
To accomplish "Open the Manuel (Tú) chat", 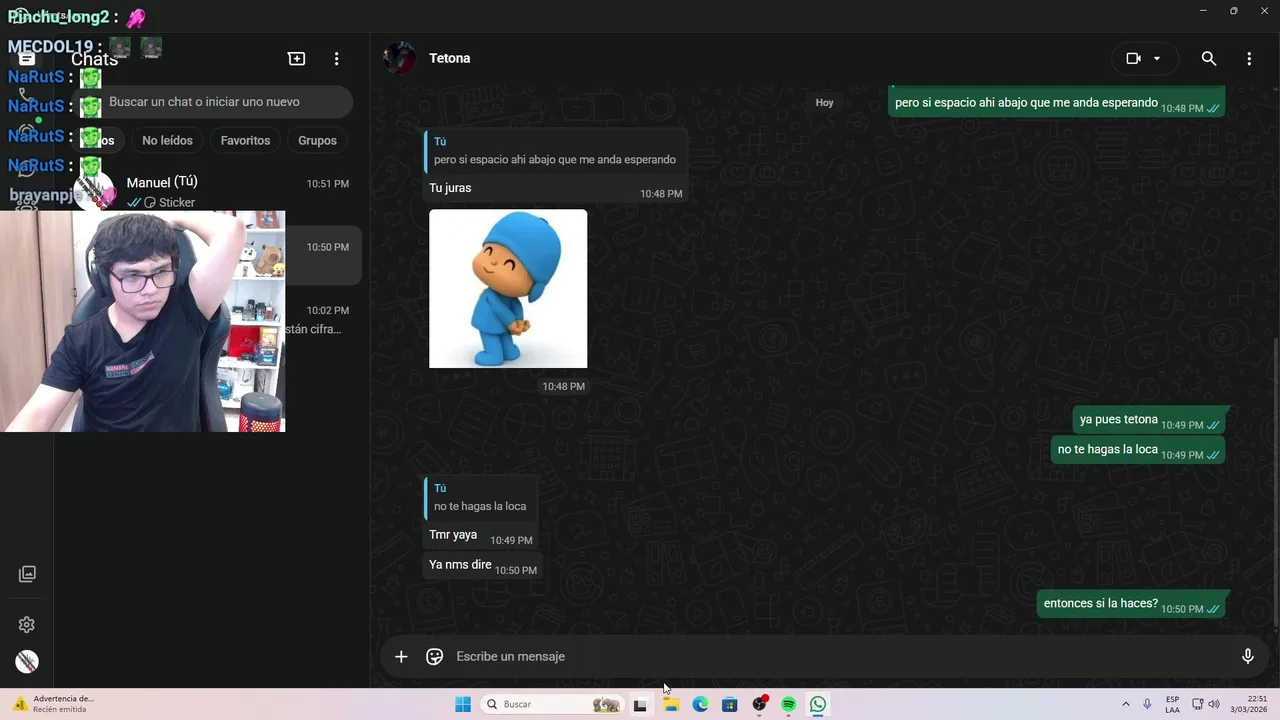I will 210,191.
